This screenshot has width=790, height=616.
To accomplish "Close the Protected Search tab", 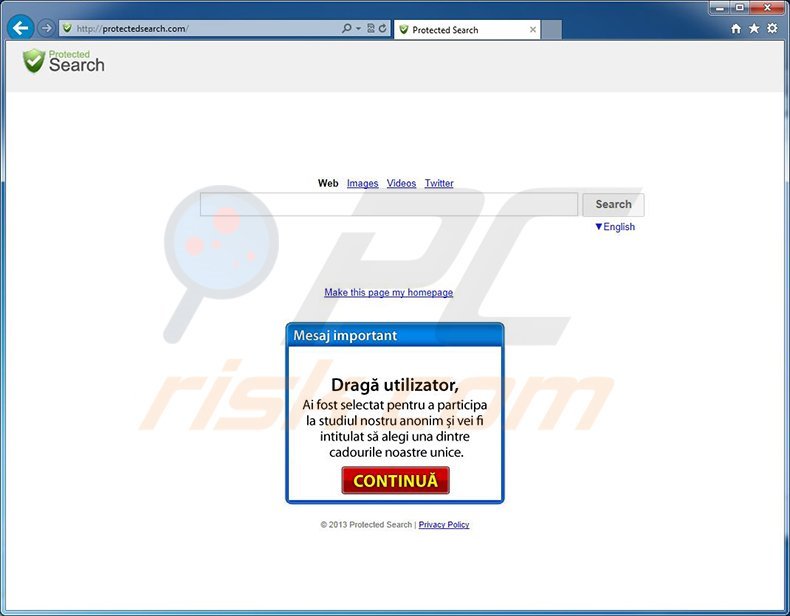I will point(533,30).
